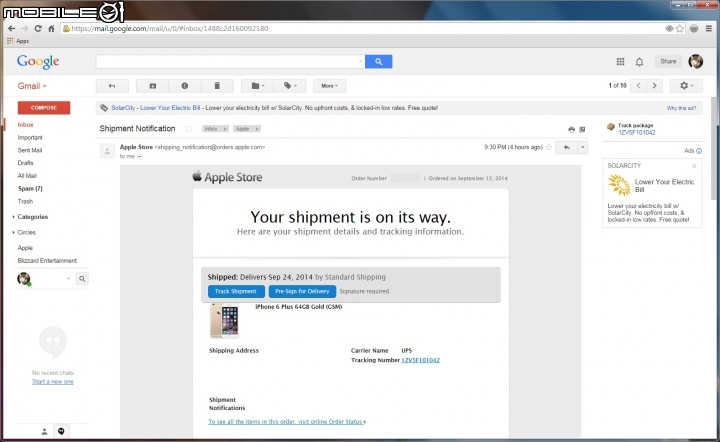This screenshot has height=442, width=720.
Task: Click the blue search mail button
Action: click(x=378, y=62)
